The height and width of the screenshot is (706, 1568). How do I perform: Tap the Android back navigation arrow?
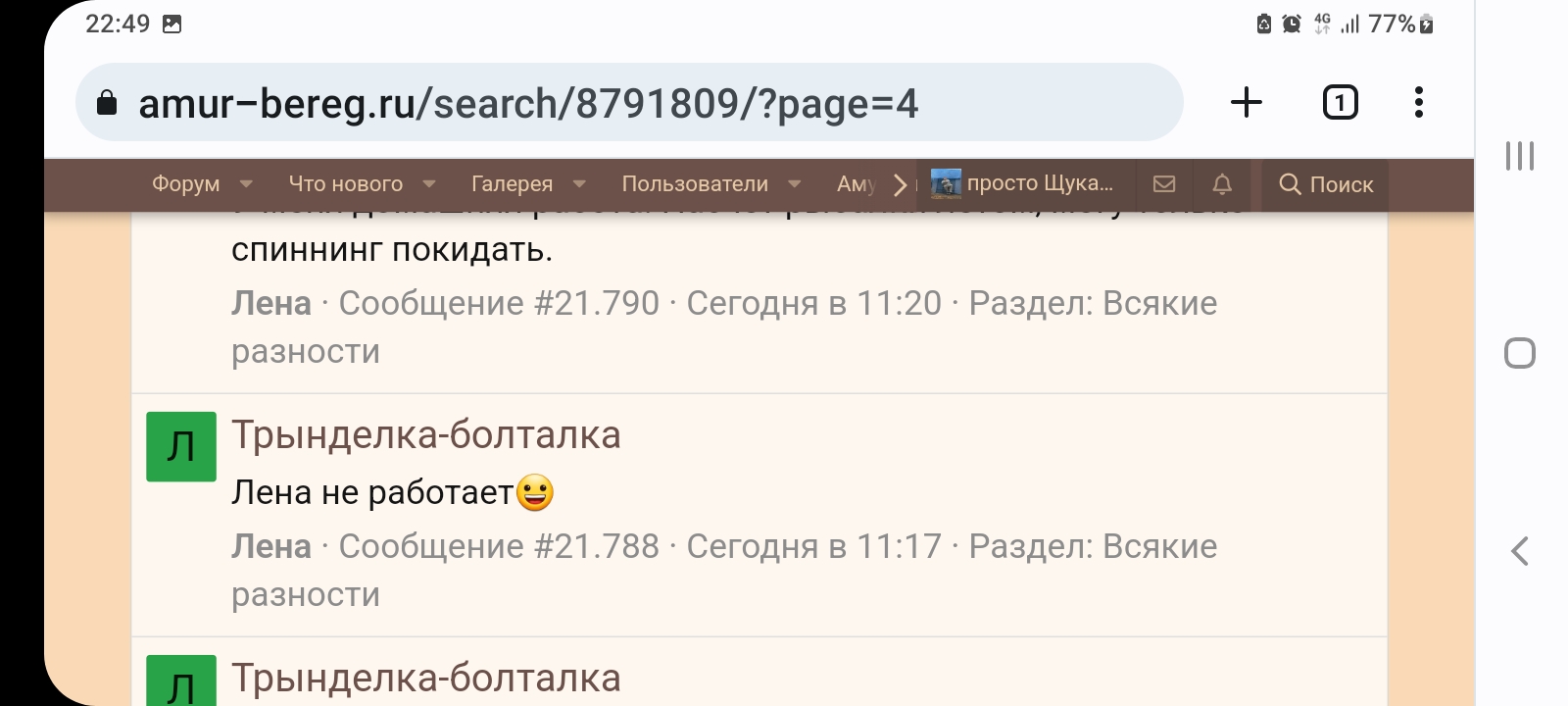click(x=1520, y=551)
